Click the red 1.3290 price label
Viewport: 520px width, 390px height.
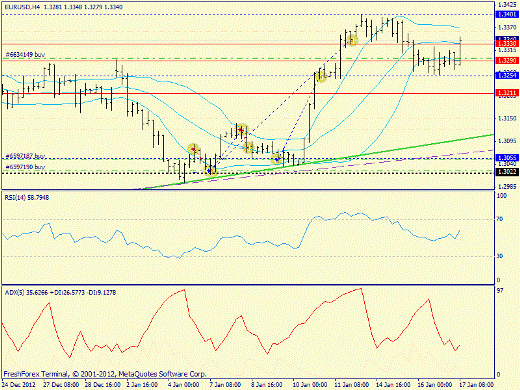pos(507,60)
